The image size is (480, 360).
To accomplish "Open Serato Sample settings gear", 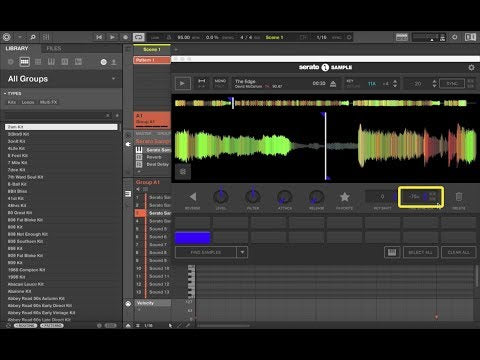I will pos(471,68).
